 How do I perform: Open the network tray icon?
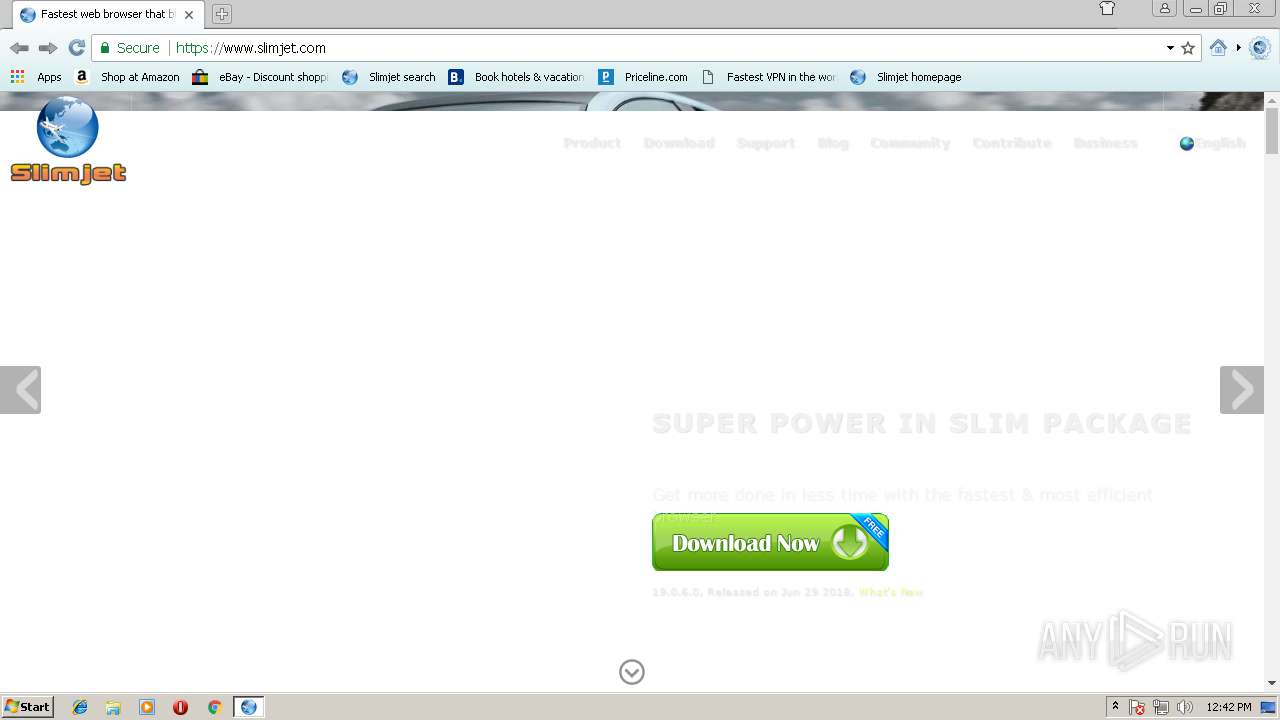click(x=1161, y=707)
